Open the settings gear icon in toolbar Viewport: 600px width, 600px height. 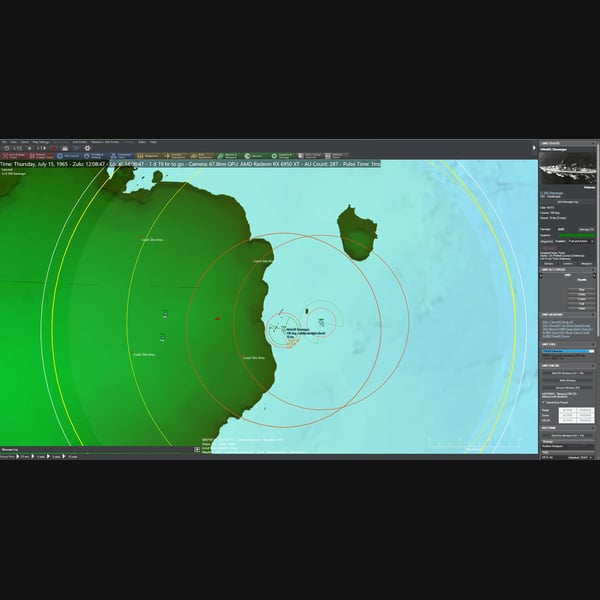tap(87, 148)
